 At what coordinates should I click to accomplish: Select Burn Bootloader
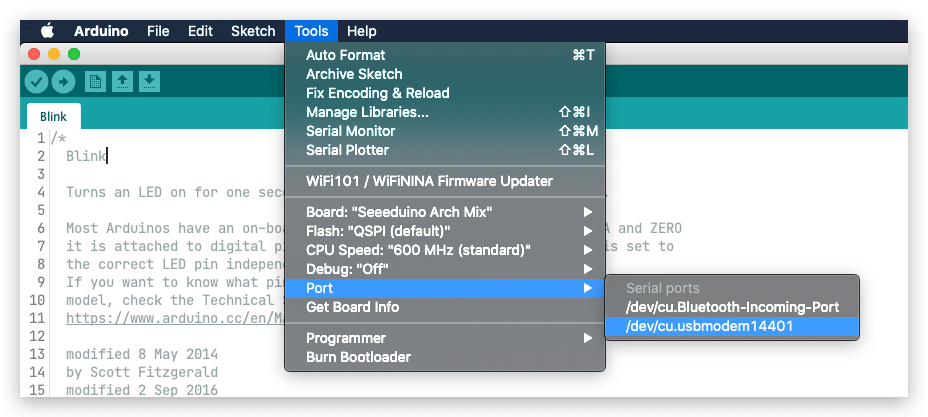(x=445, y=357)
